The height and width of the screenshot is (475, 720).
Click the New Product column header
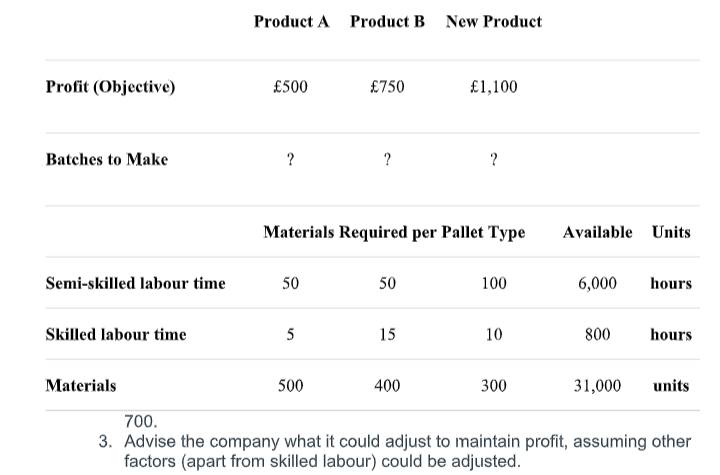click(x=494, y=22)
